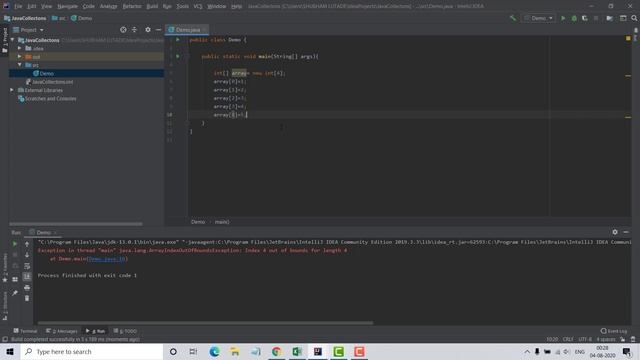Image resolution: width=640 pixels, height=360 pixels.
Task: Start debugging with the green bug icon
Action: pos(574,18)
